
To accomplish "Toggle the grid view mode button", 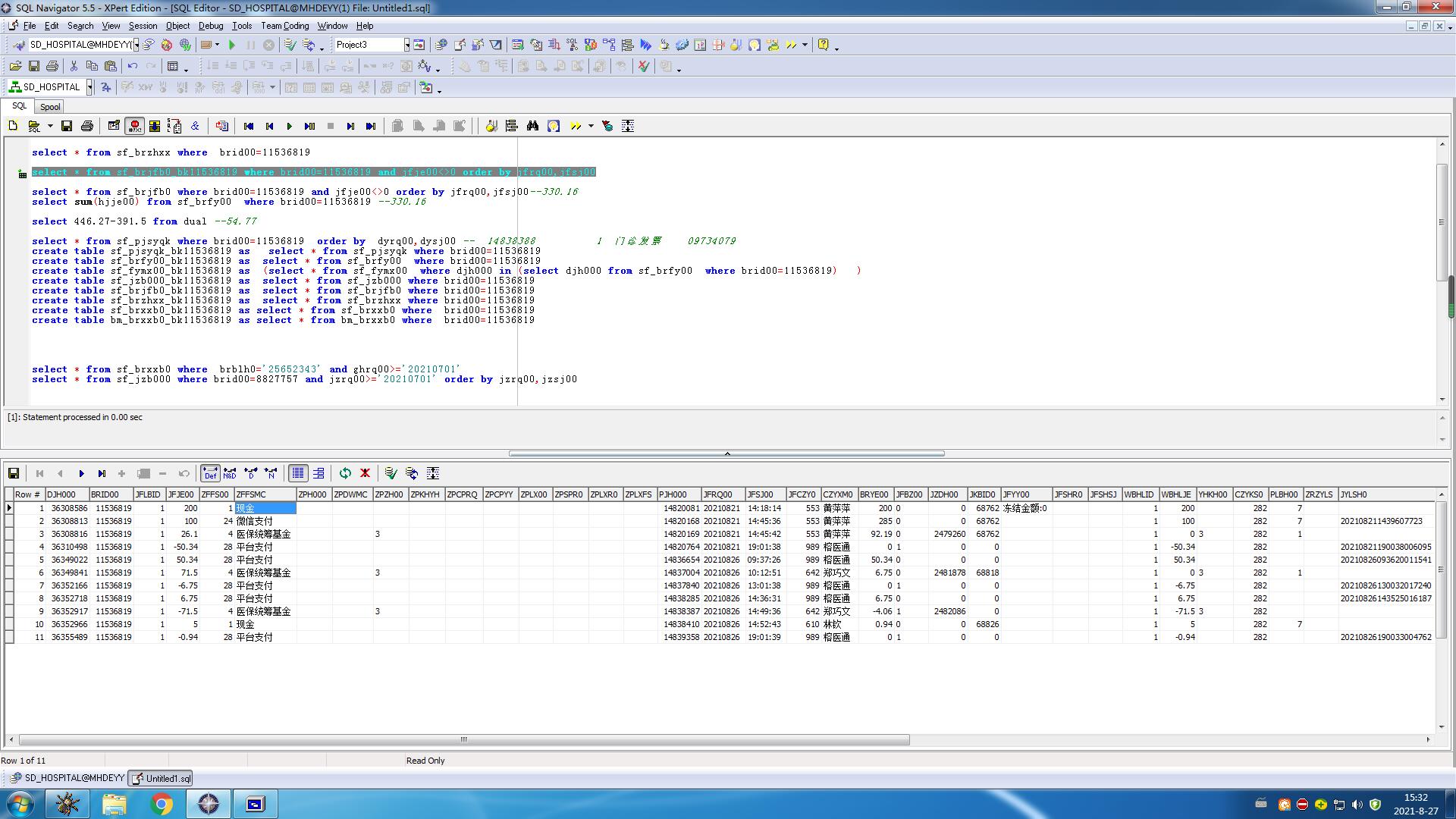I will coord(298,473).
